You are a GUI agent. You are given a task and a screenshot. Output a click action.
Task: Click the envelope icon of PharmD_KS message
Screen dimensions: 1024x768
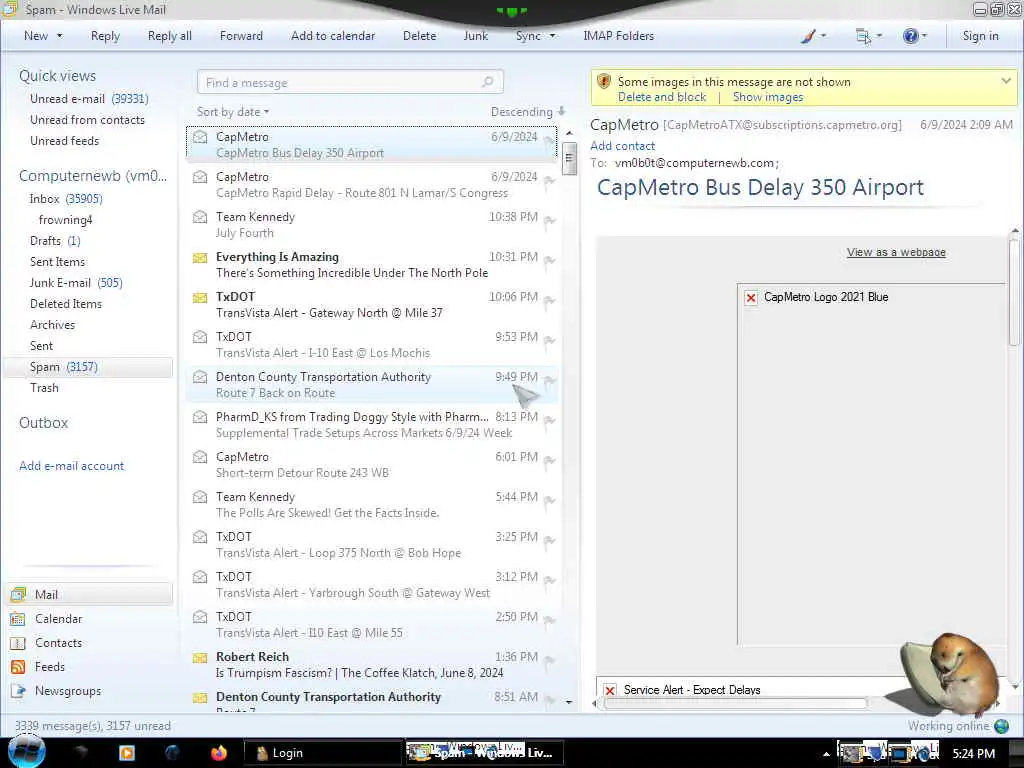(200, 417)
